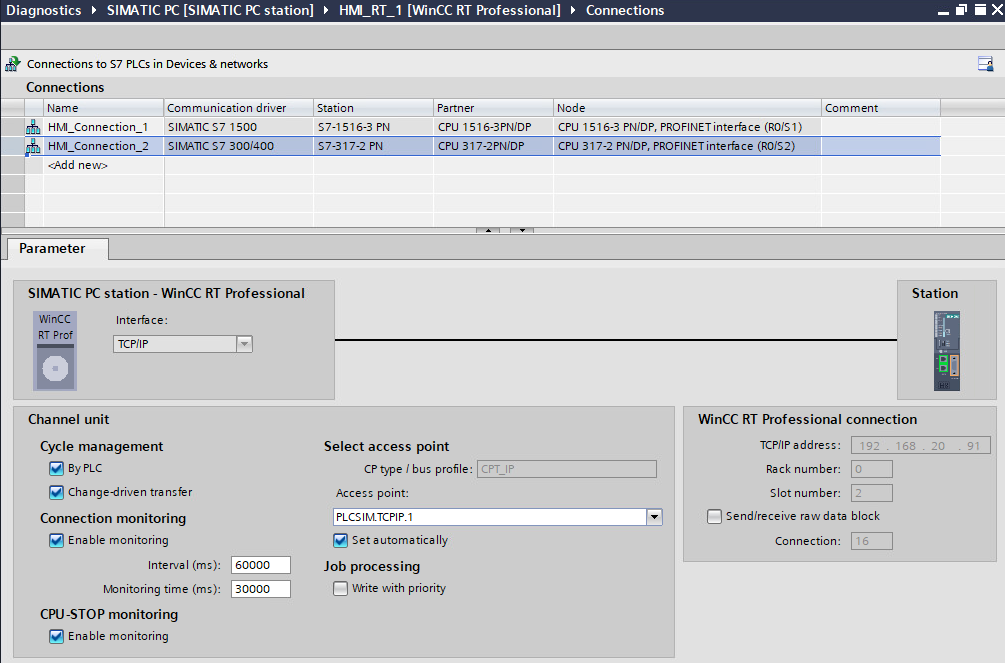
Task: Click the Connection number field showing 16
Action: (x=872, y=541)
